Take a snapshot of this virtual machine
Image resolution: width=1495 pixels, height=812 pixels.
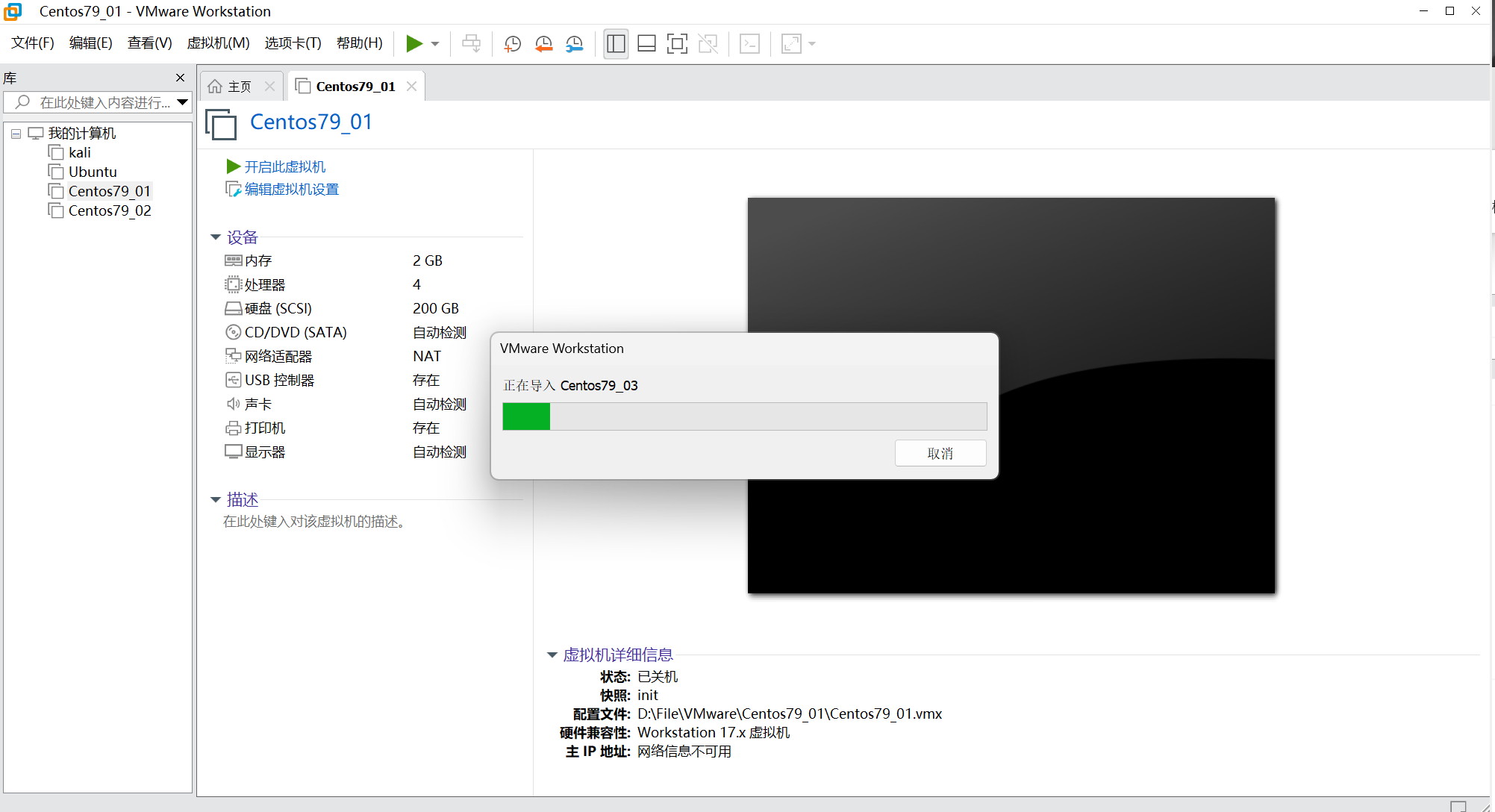pos(513,43)
